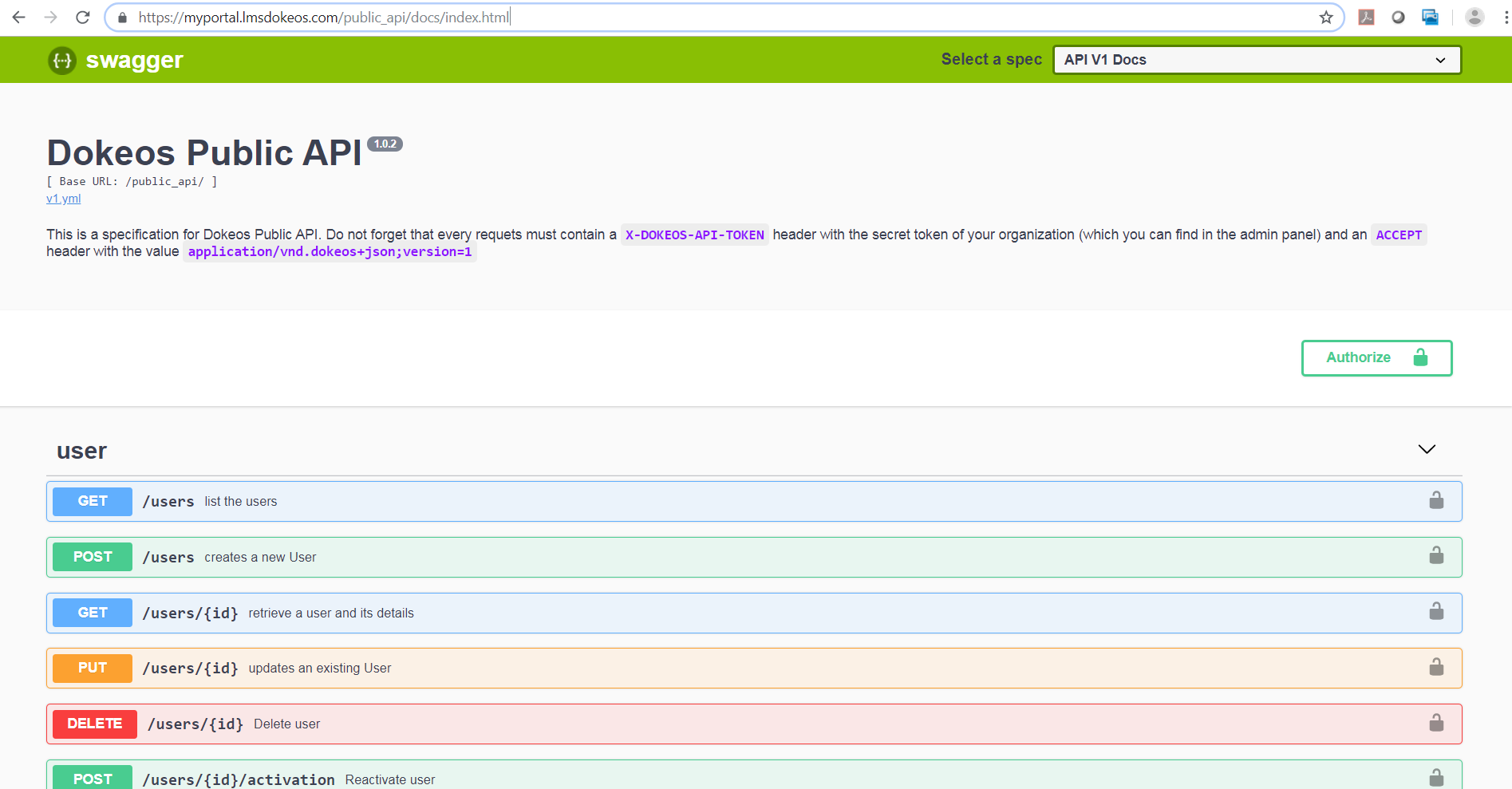This screenshot has height=789, width=1512.
Task: Go back using the browser back arrow
Action: 19,18
